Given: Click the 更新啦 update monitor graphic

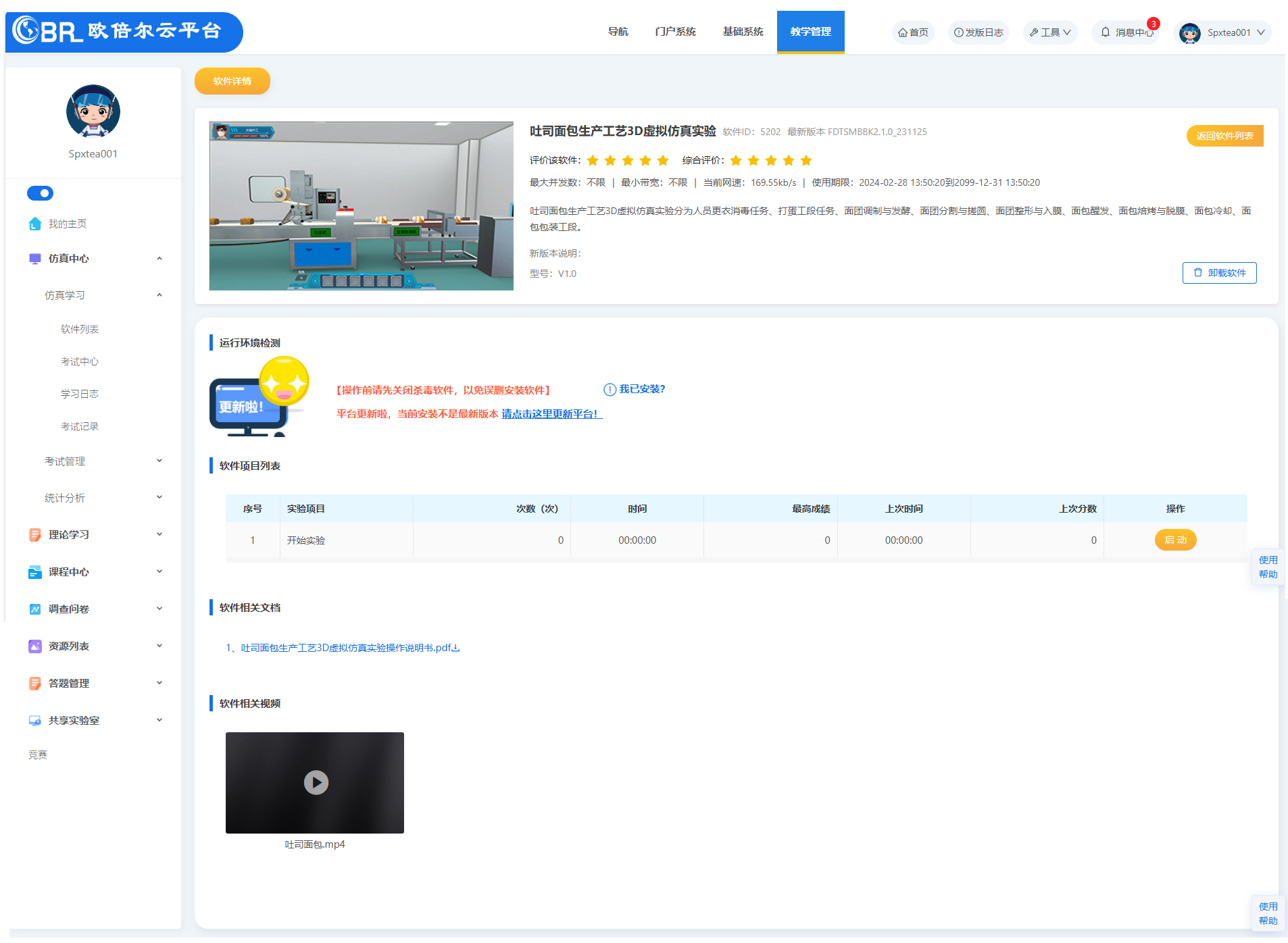Looking at the screenshot, I should pos(259,397).
